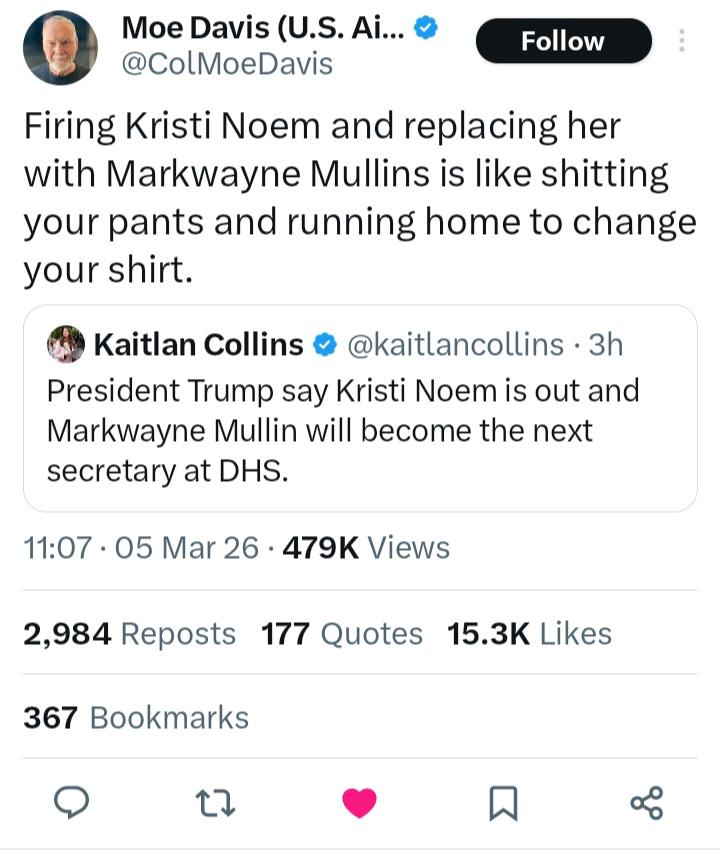Image resolution: width=720 pixels, height=854 pixels.
Task: Open the reply comment icon
Action: point(71,802)
